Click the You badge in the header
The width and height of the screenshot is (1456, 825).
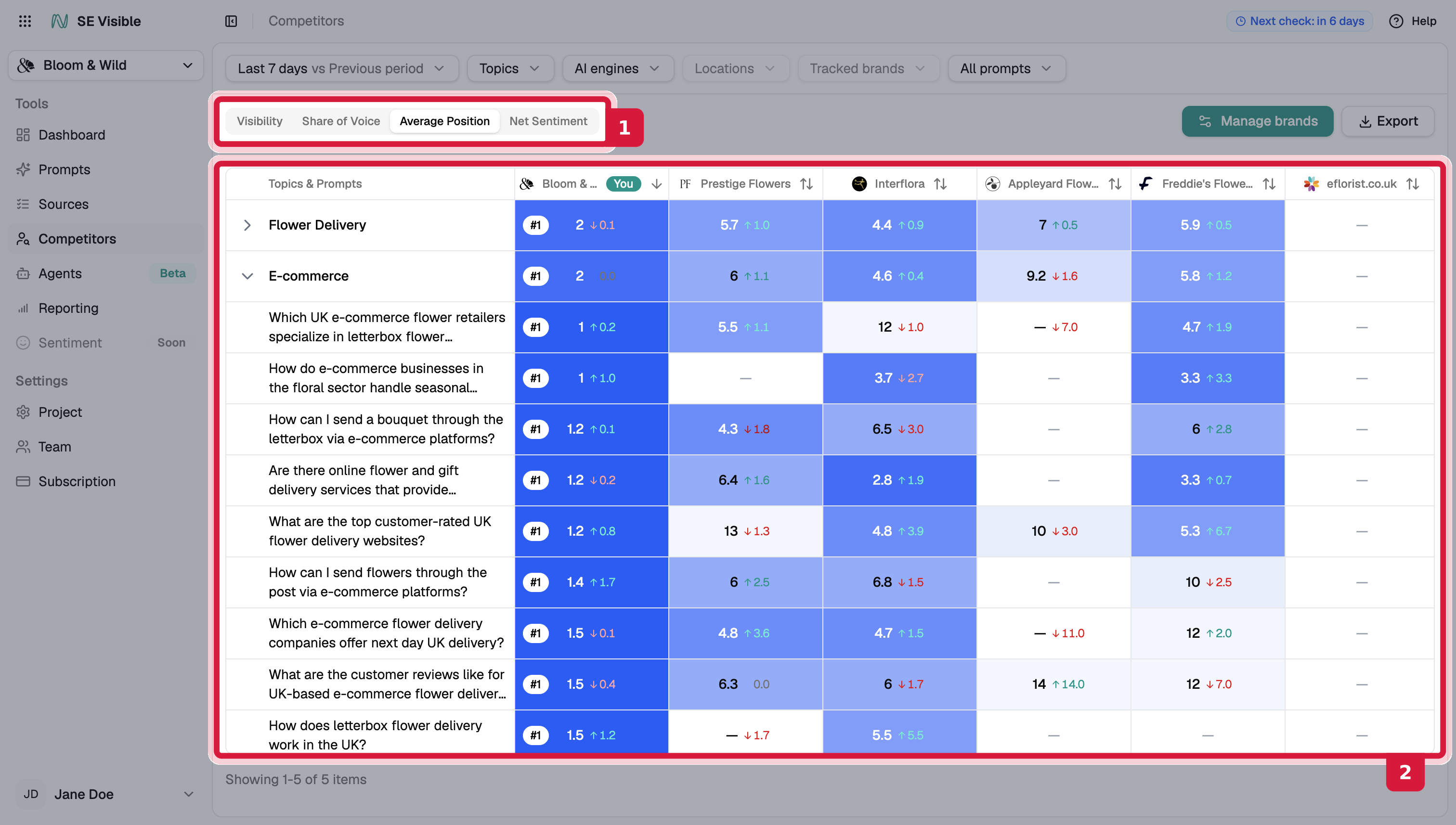click(x=624, y=183)
